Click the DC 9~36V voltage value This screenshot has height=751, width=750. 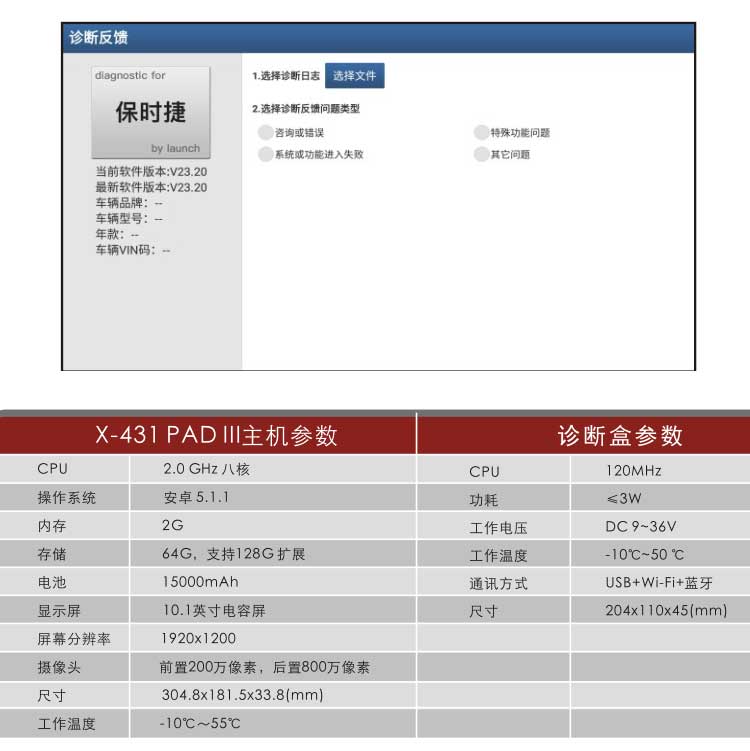pyautogui.click(x=641, y=527)
